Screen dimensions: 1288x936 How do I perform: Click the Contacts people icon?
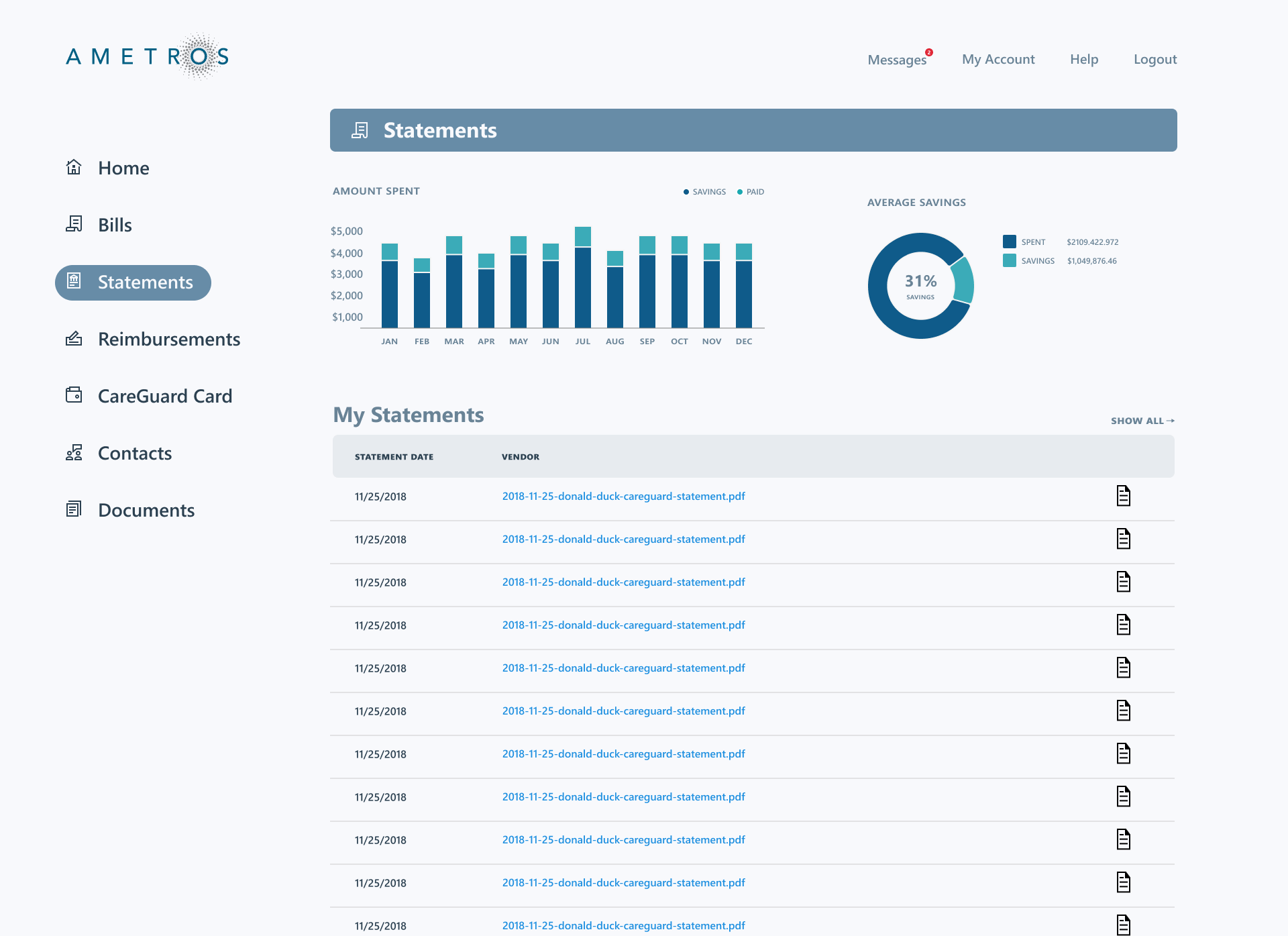coord(74,452)
